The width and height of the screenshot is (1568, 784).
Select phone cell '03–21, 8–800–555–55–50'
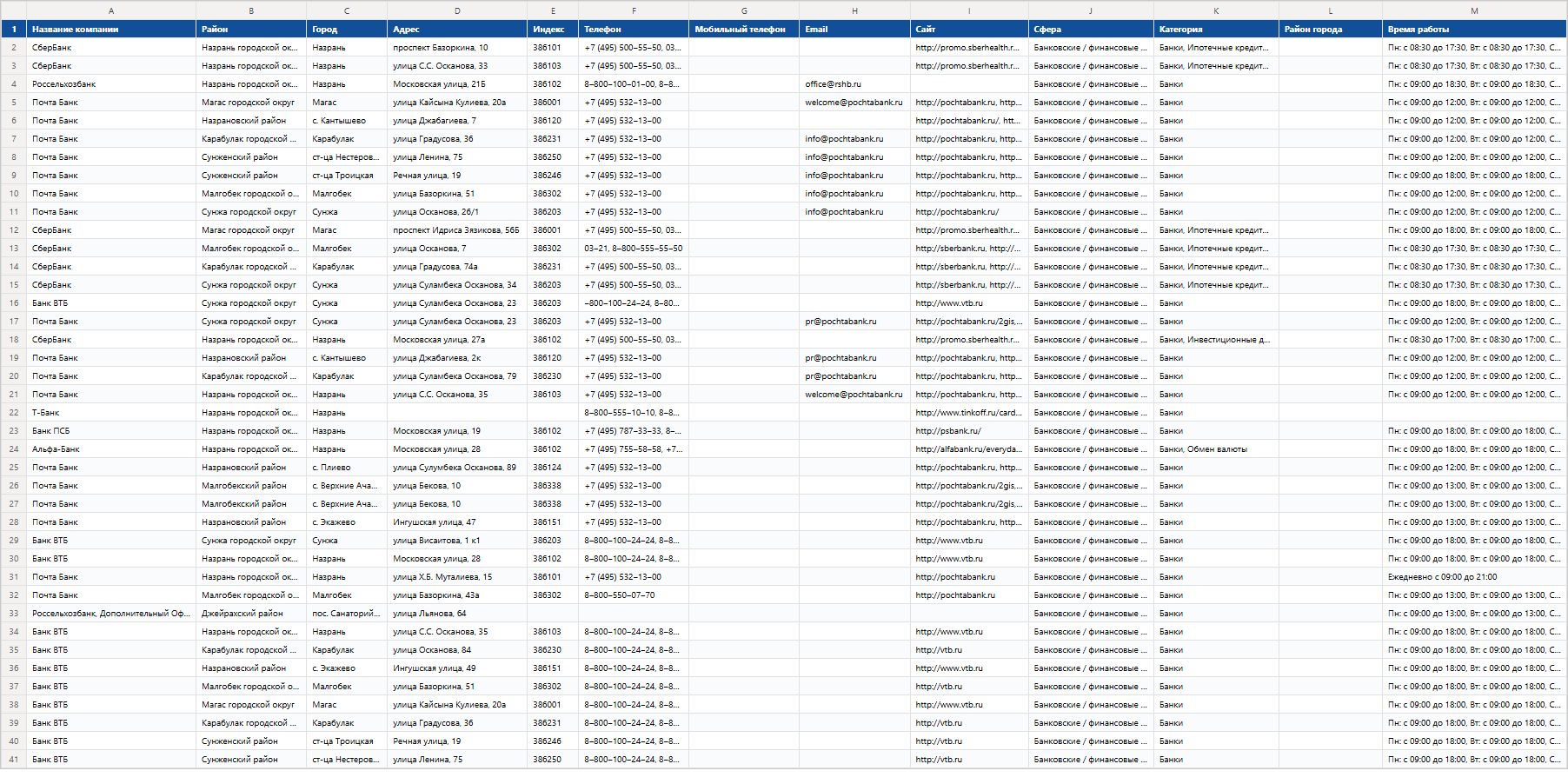[x=634, y=249]
